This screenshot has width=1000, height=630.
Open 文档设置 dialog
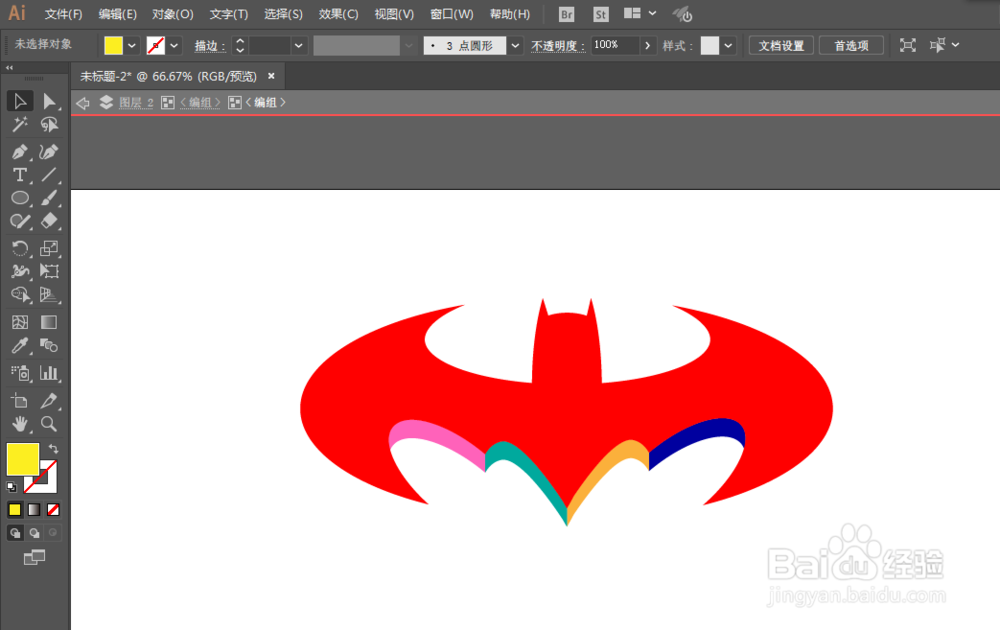coord(780,45)
